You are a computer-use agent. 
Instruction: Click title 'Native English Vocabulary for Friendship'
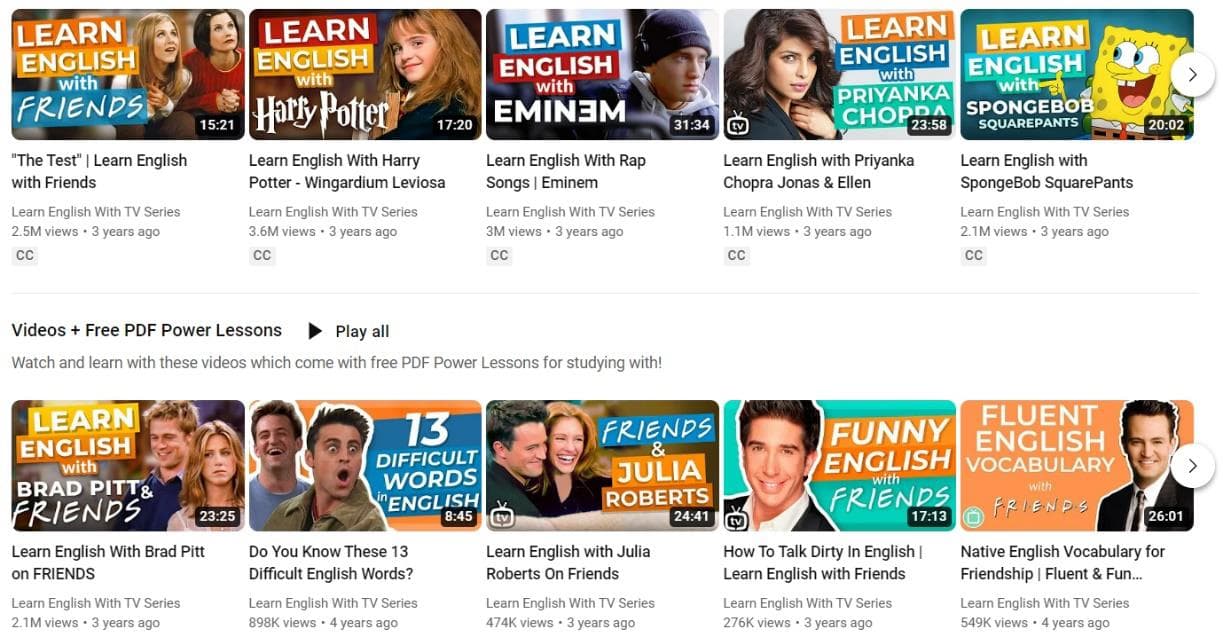[x=1063, y=562]
